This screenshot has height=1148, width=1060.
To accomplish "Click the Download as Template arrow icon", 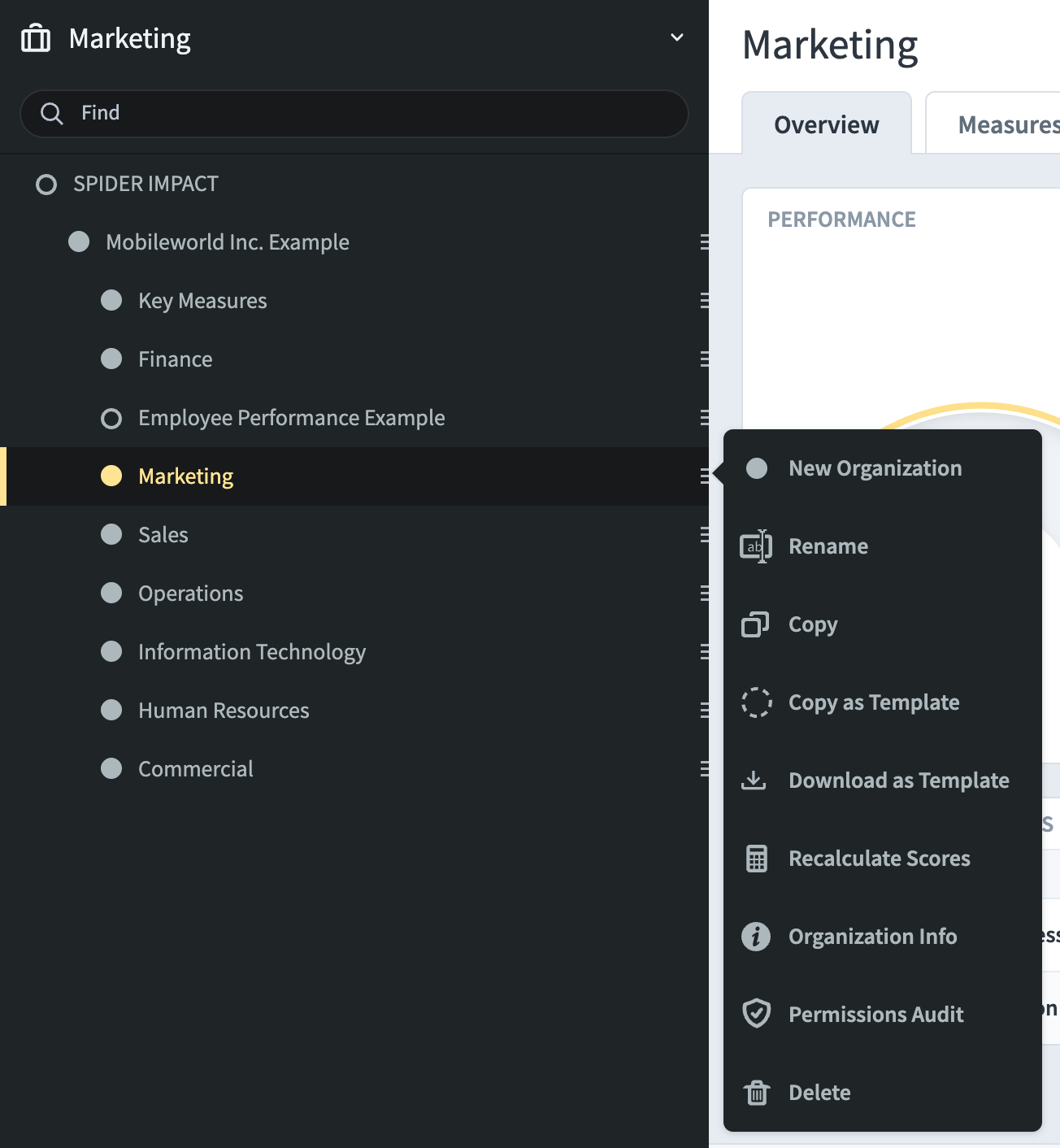I will pyautogui.click(x=754, y=781).
